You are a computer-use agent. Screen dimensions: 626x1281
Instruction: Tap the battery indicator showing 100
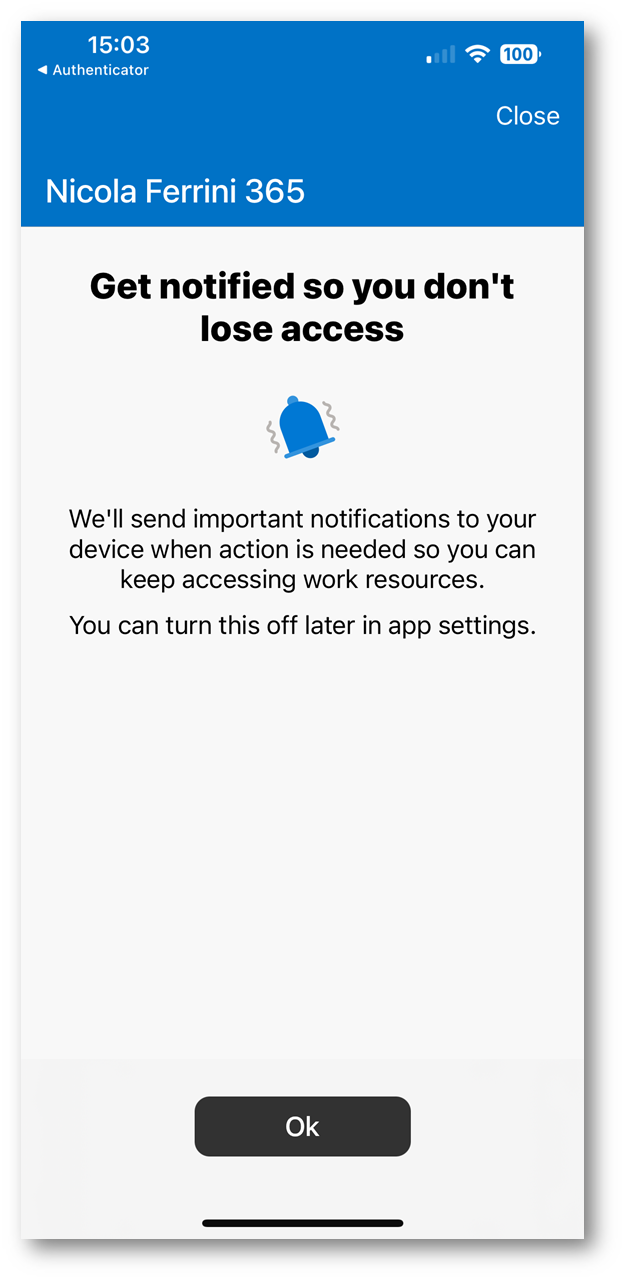pyautogui.click(x=519, y=54)
